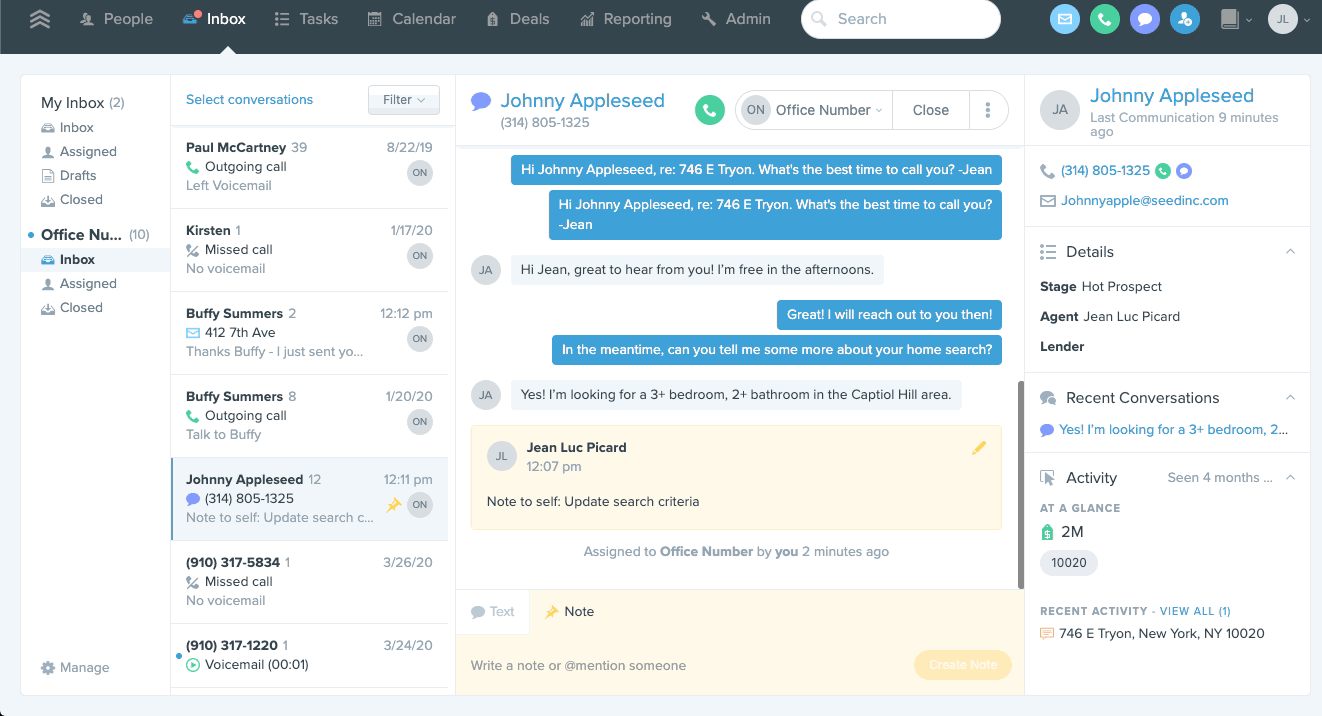
Task: Click green call icon beside (314) 805-1325 in sidebar
Action: click(x=1163, y=171)
